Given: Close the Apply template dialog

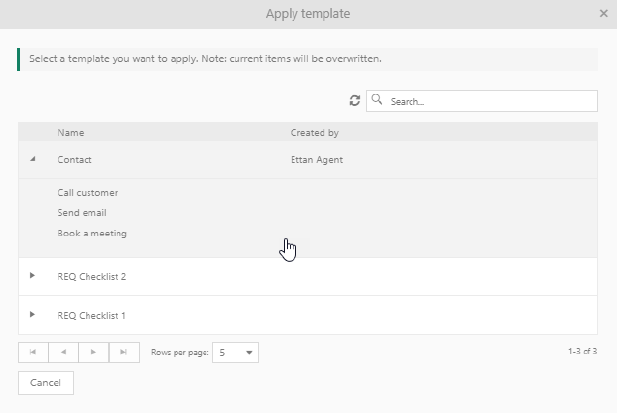Looking at the screenshot, I should pyautogui.click(x=603, y=14).
